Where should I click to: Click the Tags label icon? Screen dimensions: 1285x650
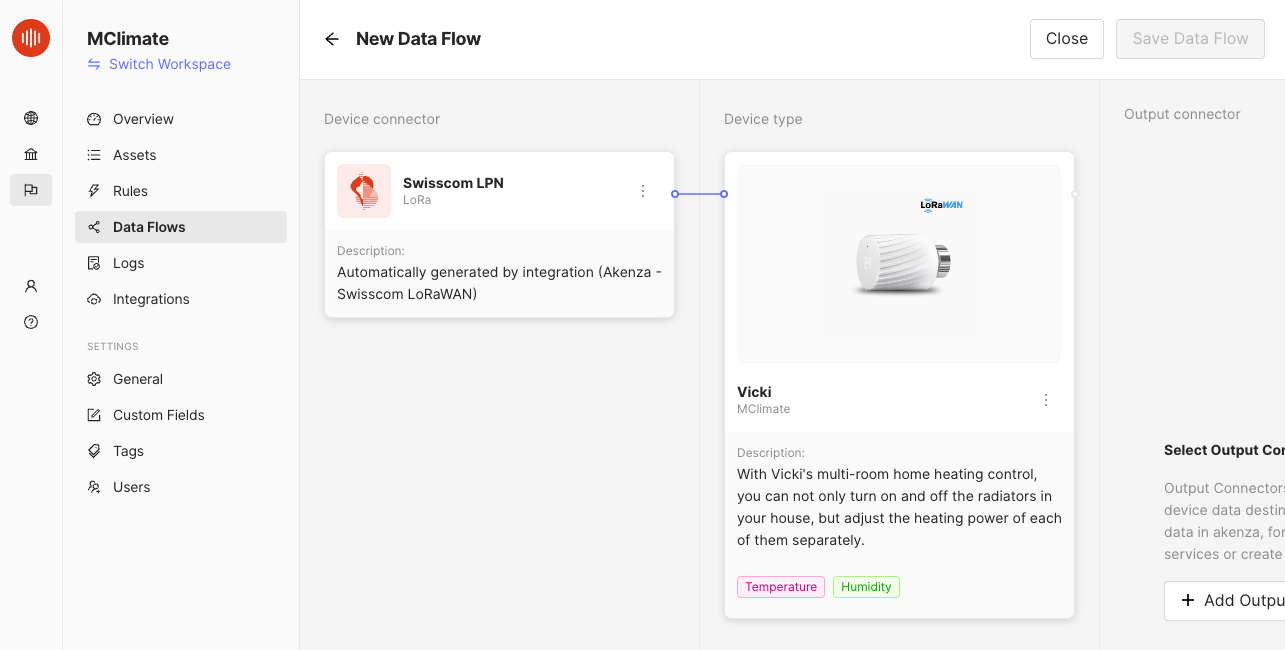tap(94, 451)
